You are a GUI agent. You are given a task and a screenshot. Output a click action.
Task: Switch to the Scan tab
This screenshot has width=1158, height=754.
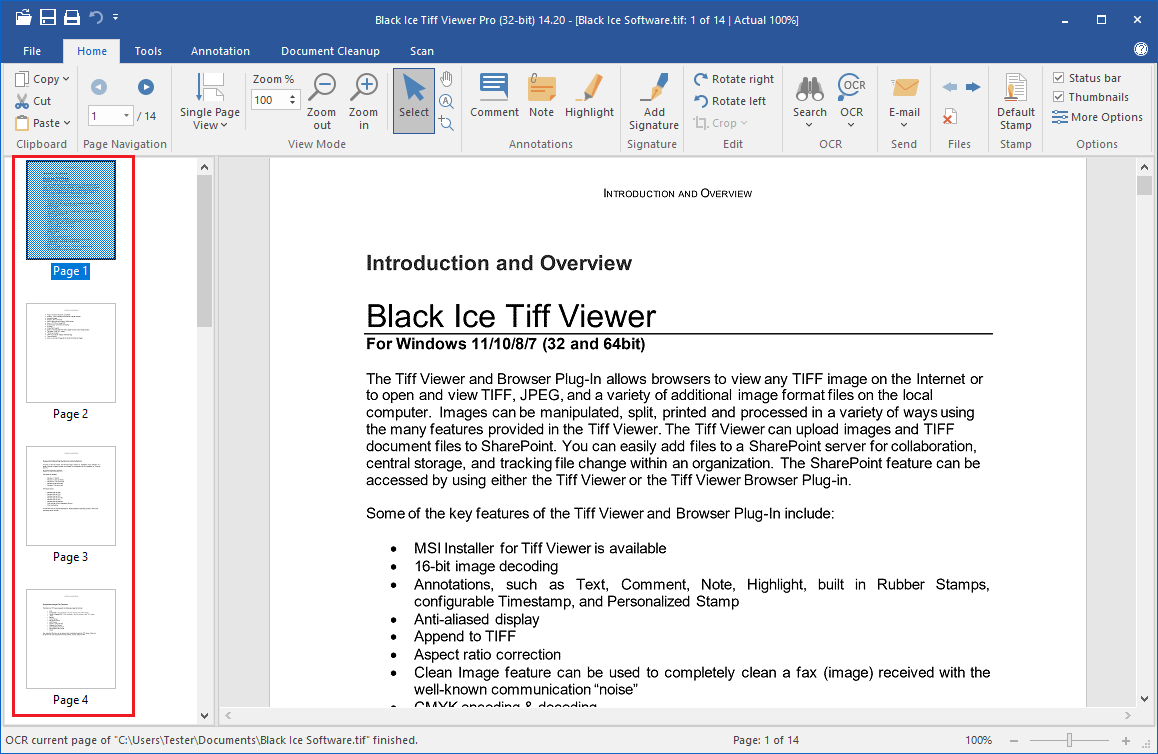point(422,51)
